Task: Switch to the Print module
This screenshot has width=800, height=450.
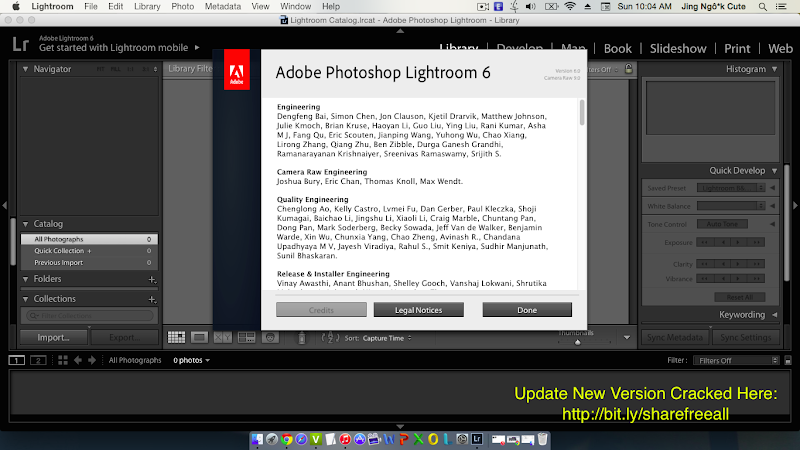Action: coord(737,48)
